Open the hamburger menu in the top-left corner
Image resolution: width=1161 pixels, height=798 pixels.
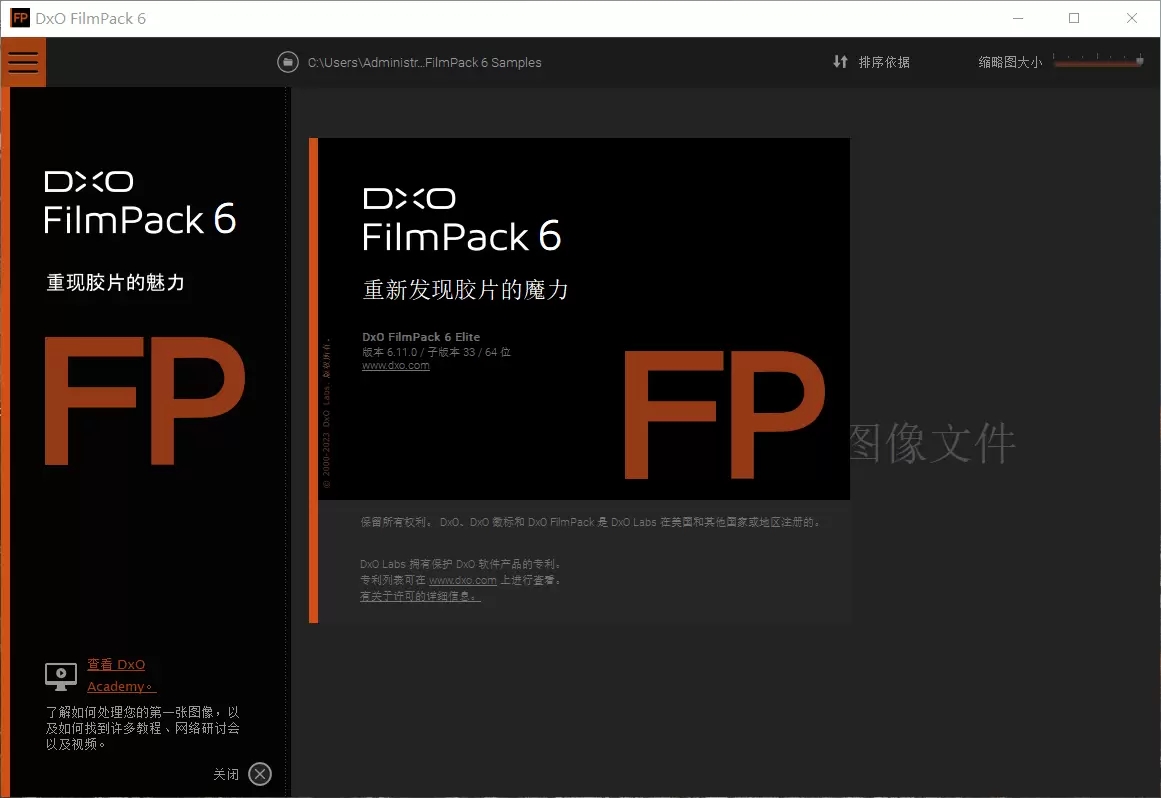23,61
